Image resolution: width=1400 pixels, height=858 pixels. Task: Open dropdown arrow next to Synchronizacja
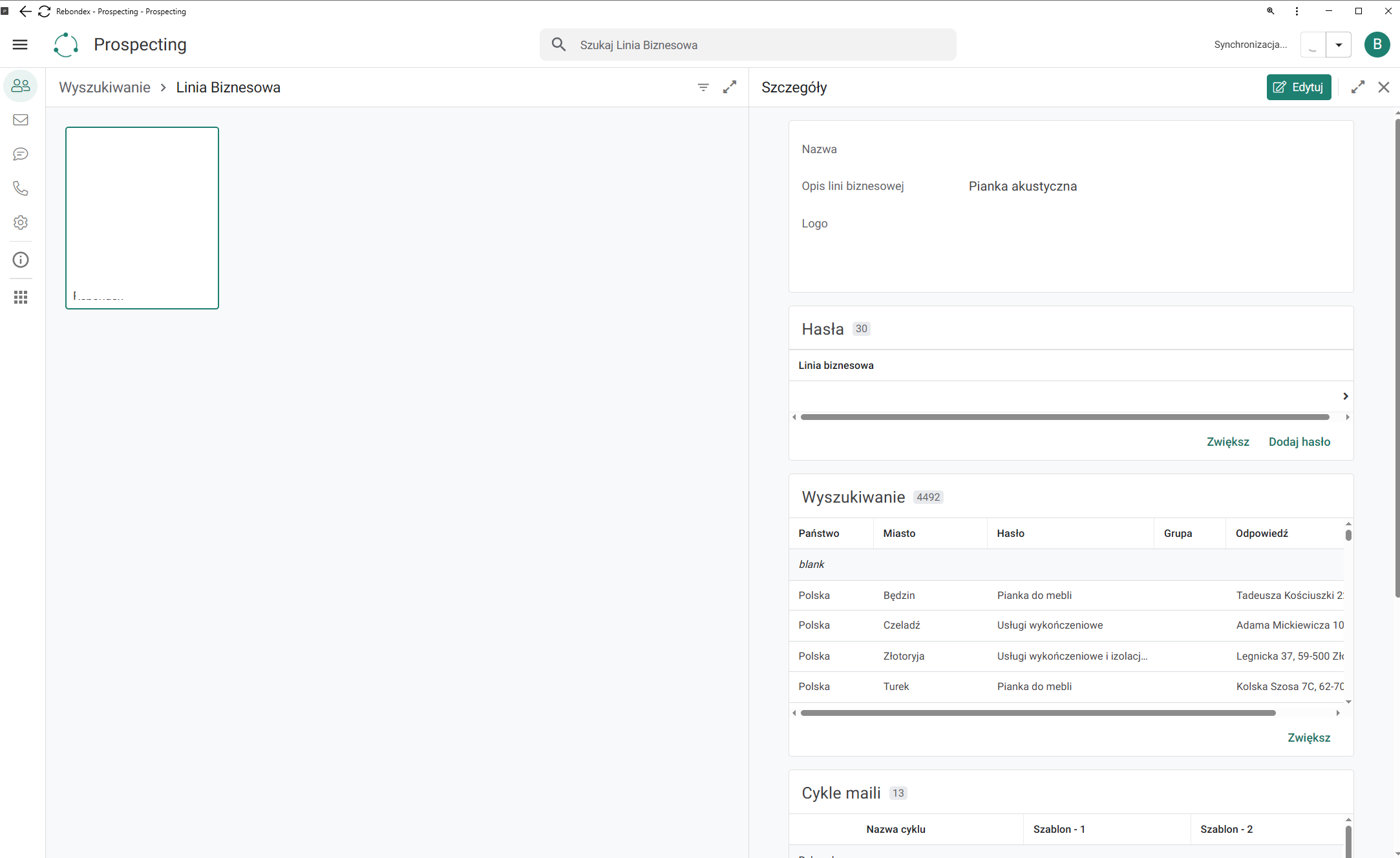1339,45
